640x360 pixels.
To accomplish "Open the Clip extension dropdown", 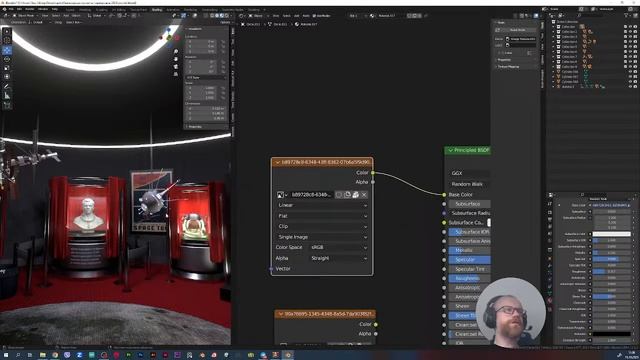I will click(x=322, y=226).
